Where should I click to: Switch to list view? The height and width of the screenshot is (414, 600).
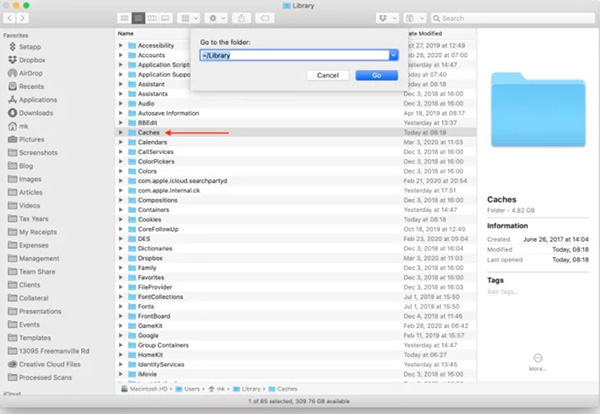pyautogui.click(x=138, y=18)
